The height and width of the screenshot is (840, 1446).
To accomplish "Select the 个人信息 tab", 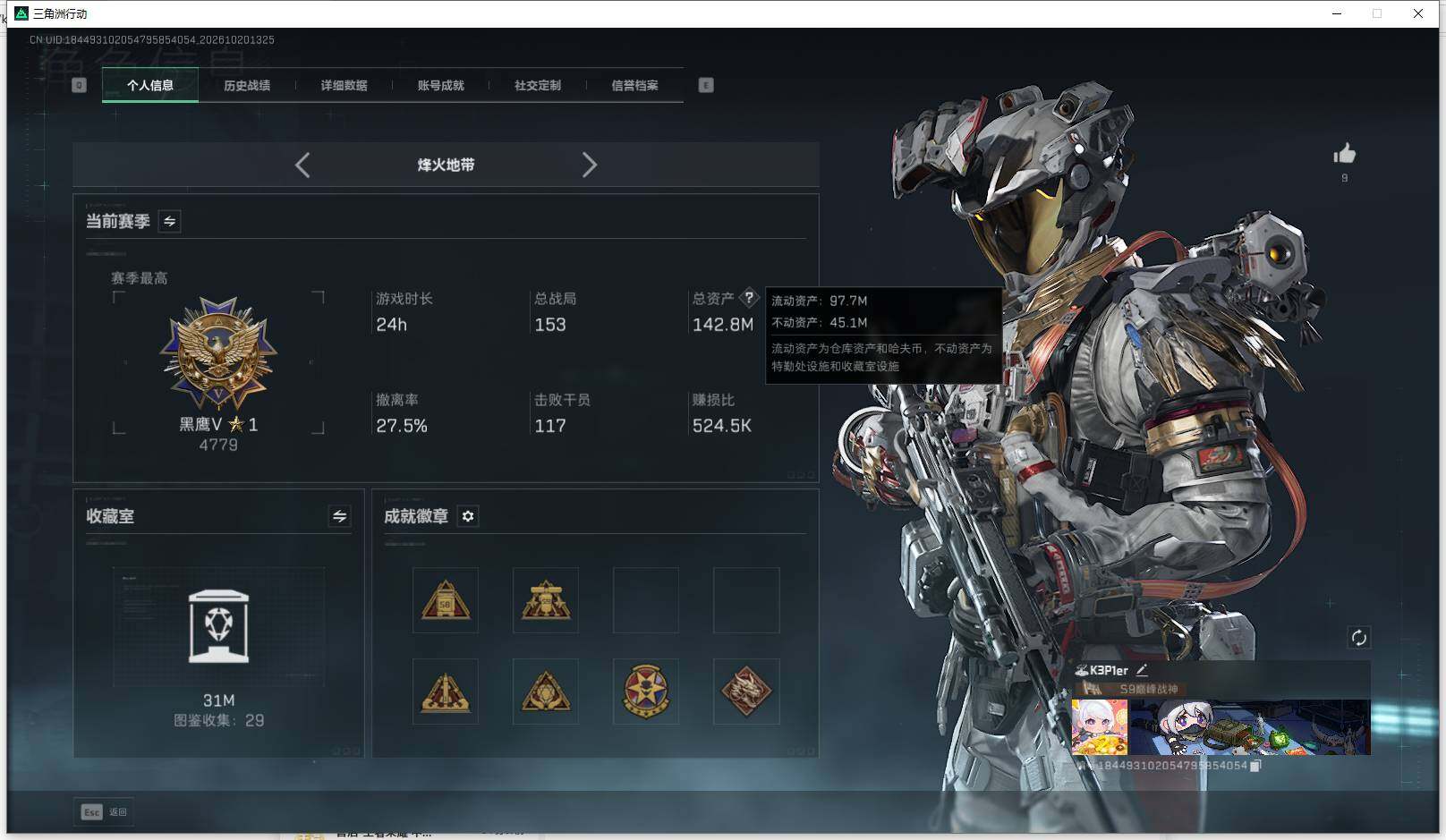I will point(150,86).
